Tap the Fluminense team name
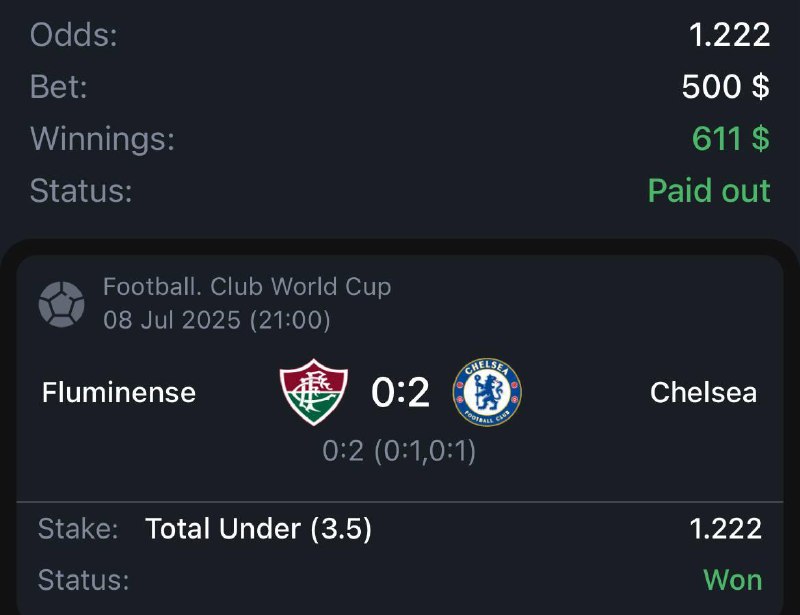The height and width of the screenshot is (615, 800). 119,392
